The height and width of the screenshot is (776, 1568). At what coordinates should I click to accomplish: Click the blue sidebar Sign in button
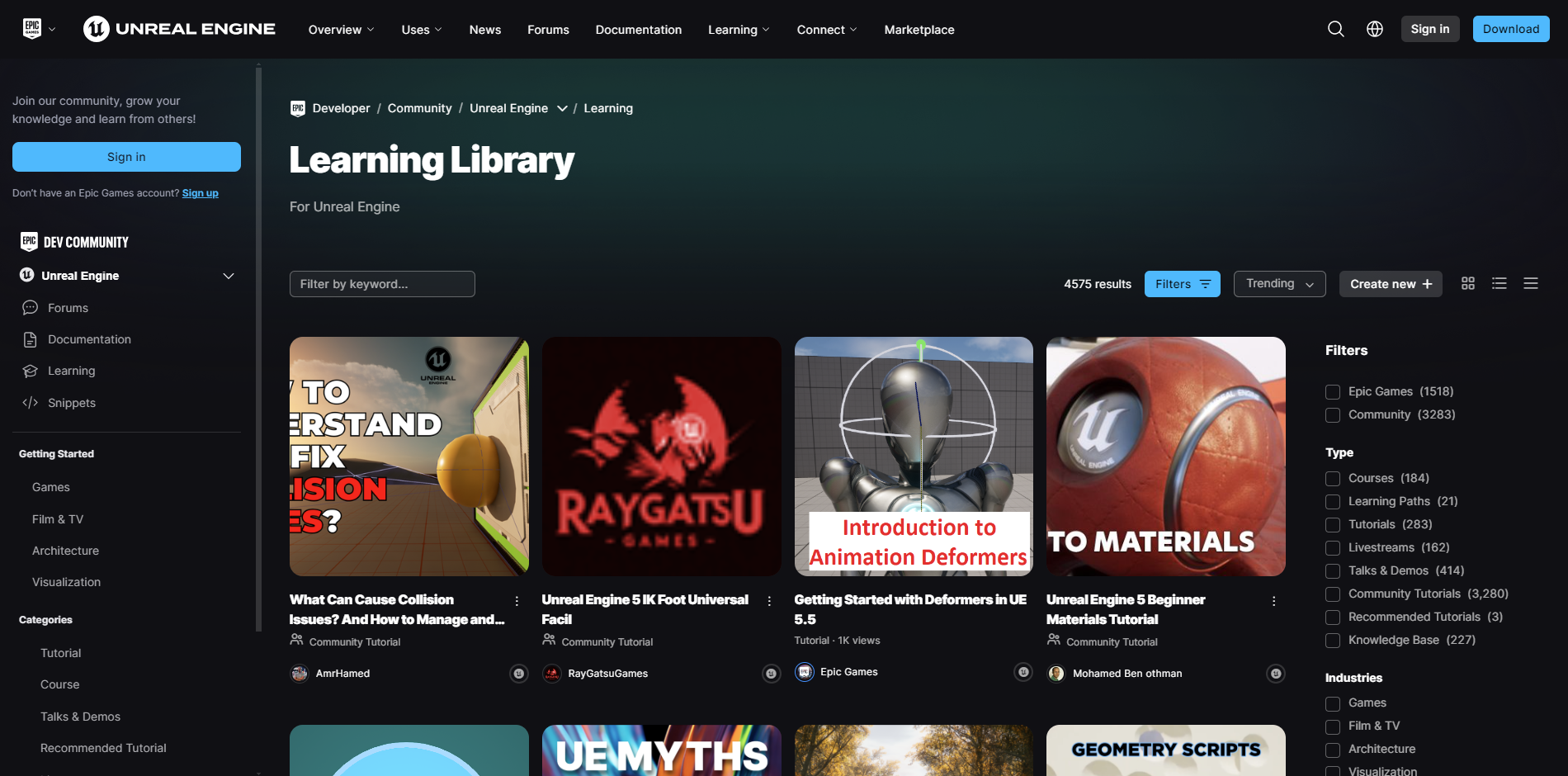[126, 157]
